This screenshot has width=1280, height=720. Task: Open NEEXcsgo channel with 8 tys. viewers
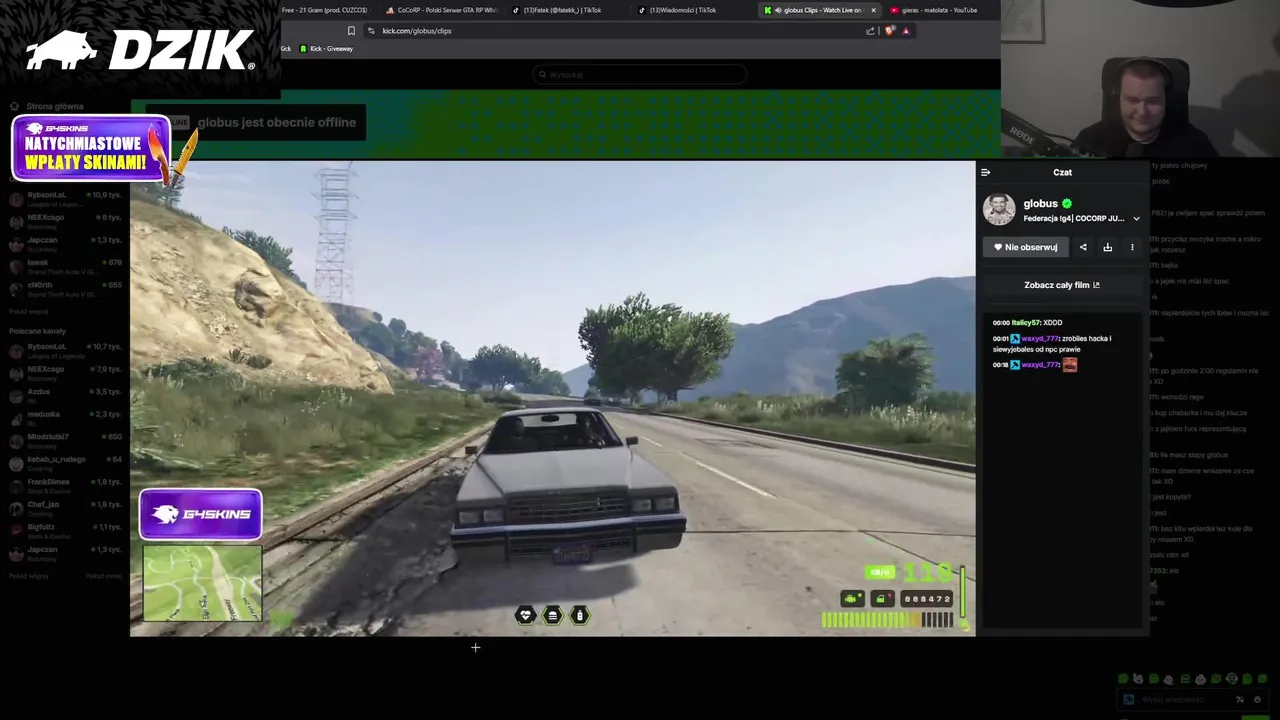point(65,220)
